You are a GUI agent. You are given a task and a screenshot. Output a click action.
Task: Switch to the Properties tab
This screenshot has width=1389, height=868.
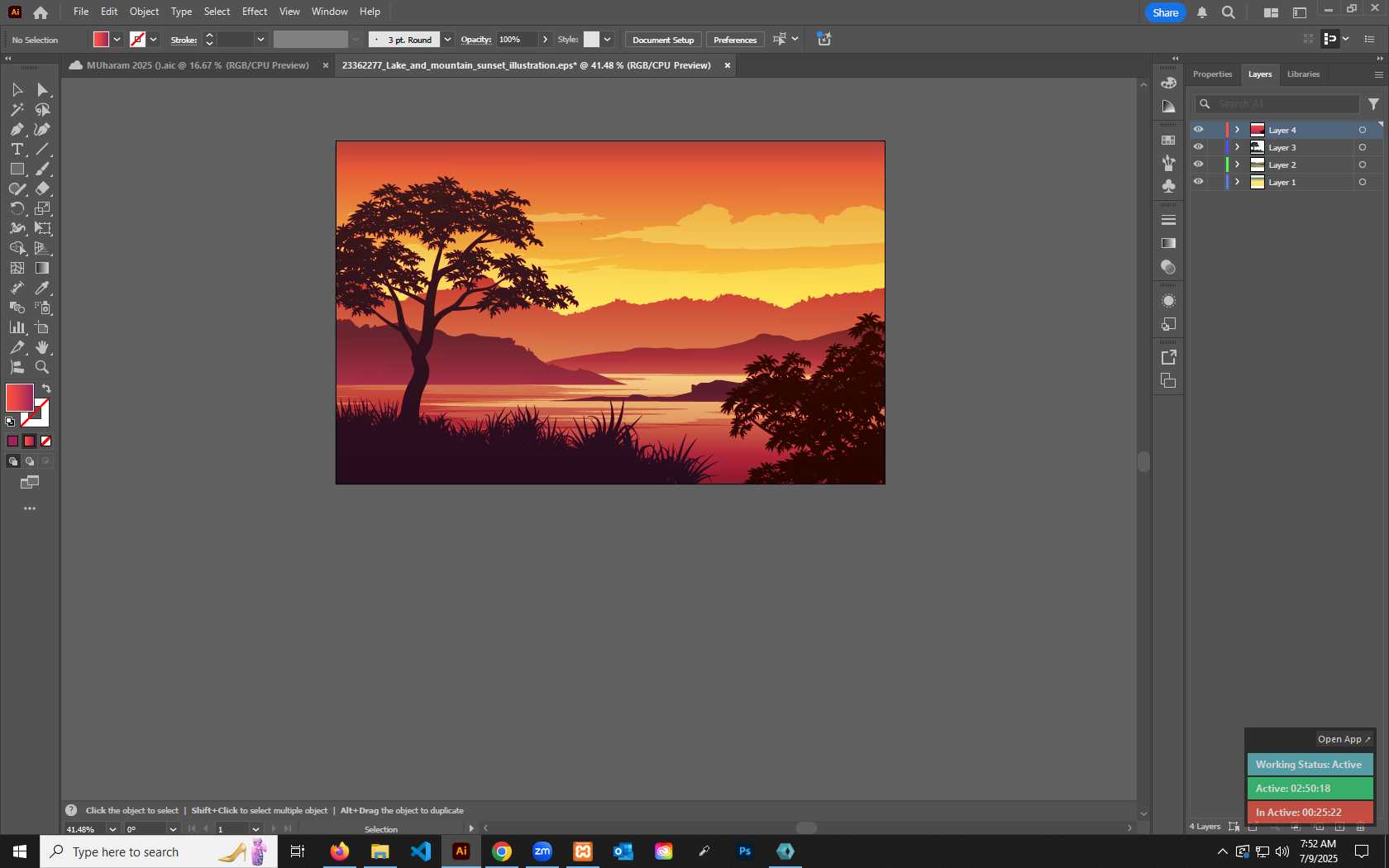pyautogui.click(x=1212, y=74)
